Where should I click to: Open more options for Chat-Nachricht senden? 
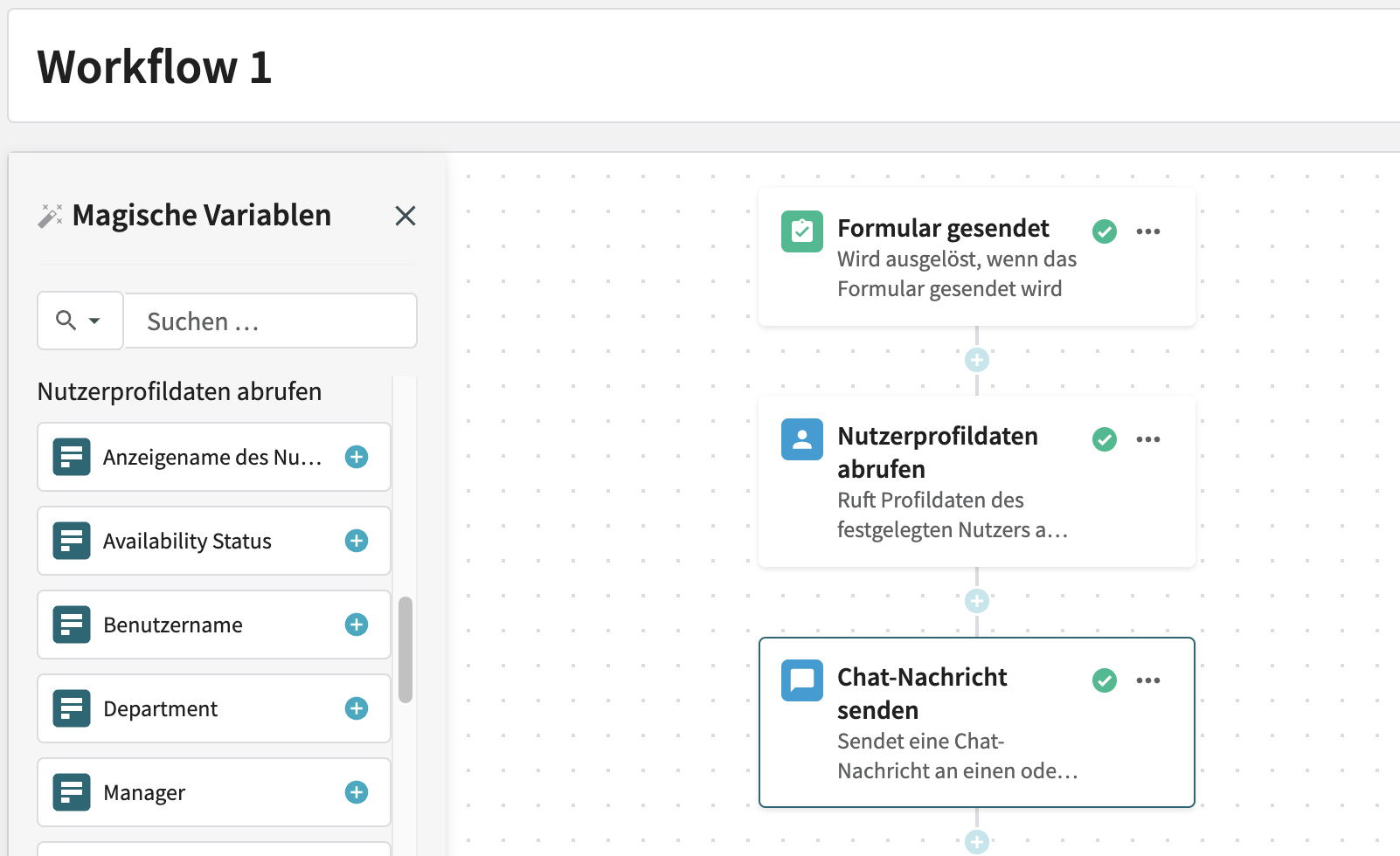[x=1147, y=680]
